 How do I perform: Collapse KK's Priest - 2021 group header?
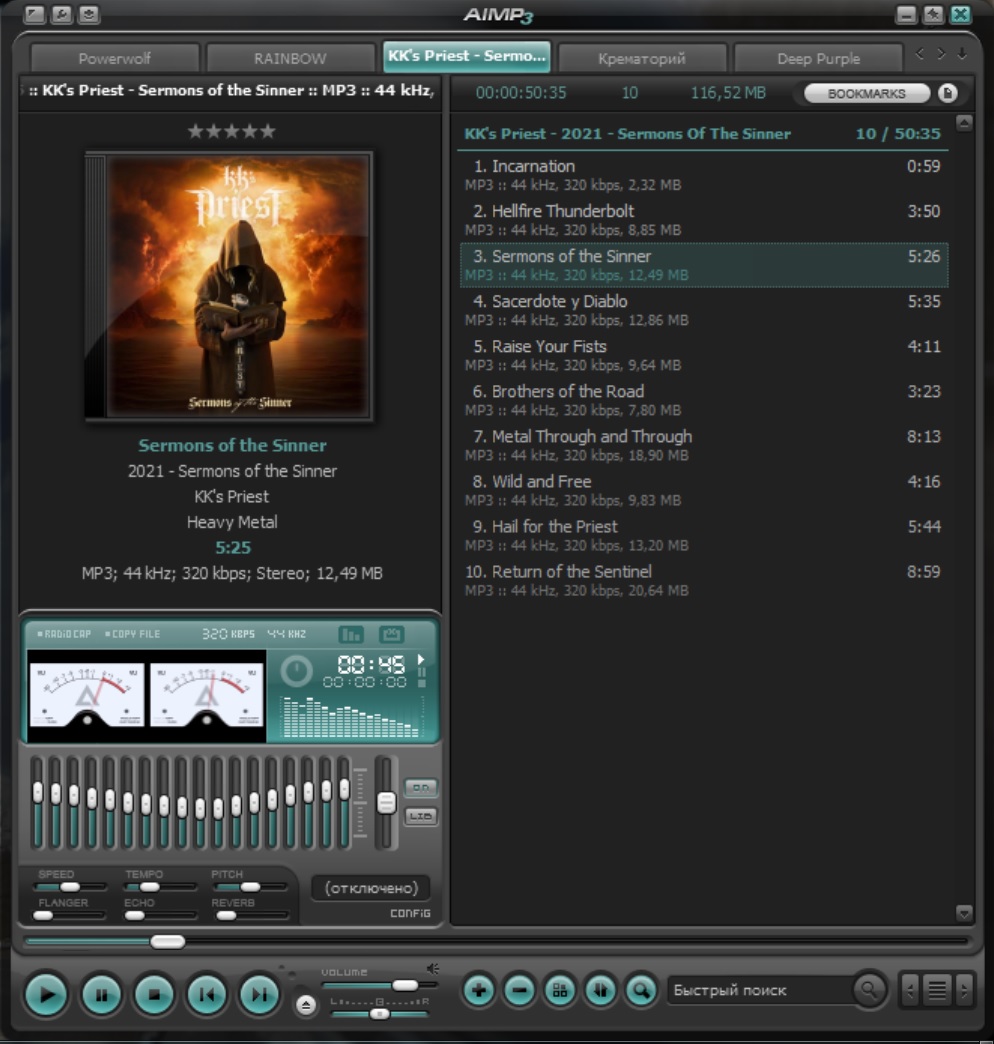click(x=703, y=134)
